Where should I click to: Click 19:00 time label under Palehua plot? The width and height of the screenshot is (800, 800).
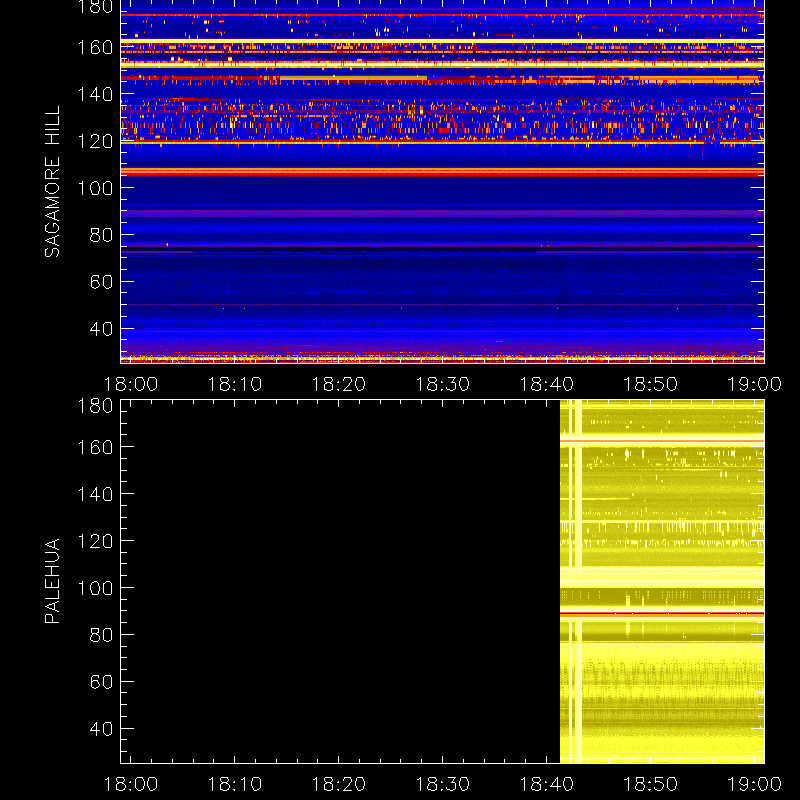pyautogui.click(x=754, y=784)
